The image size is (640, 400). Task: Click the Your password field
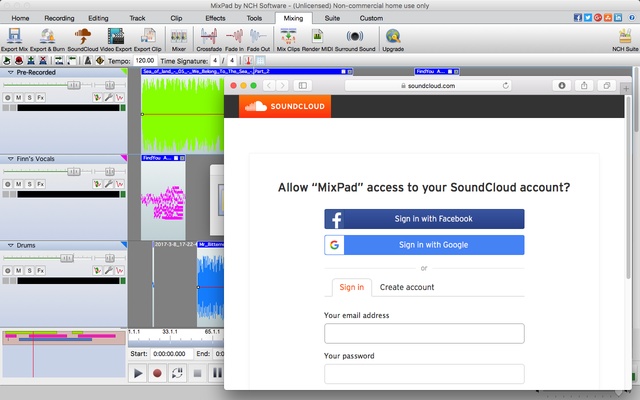click(x=424, y=374)
